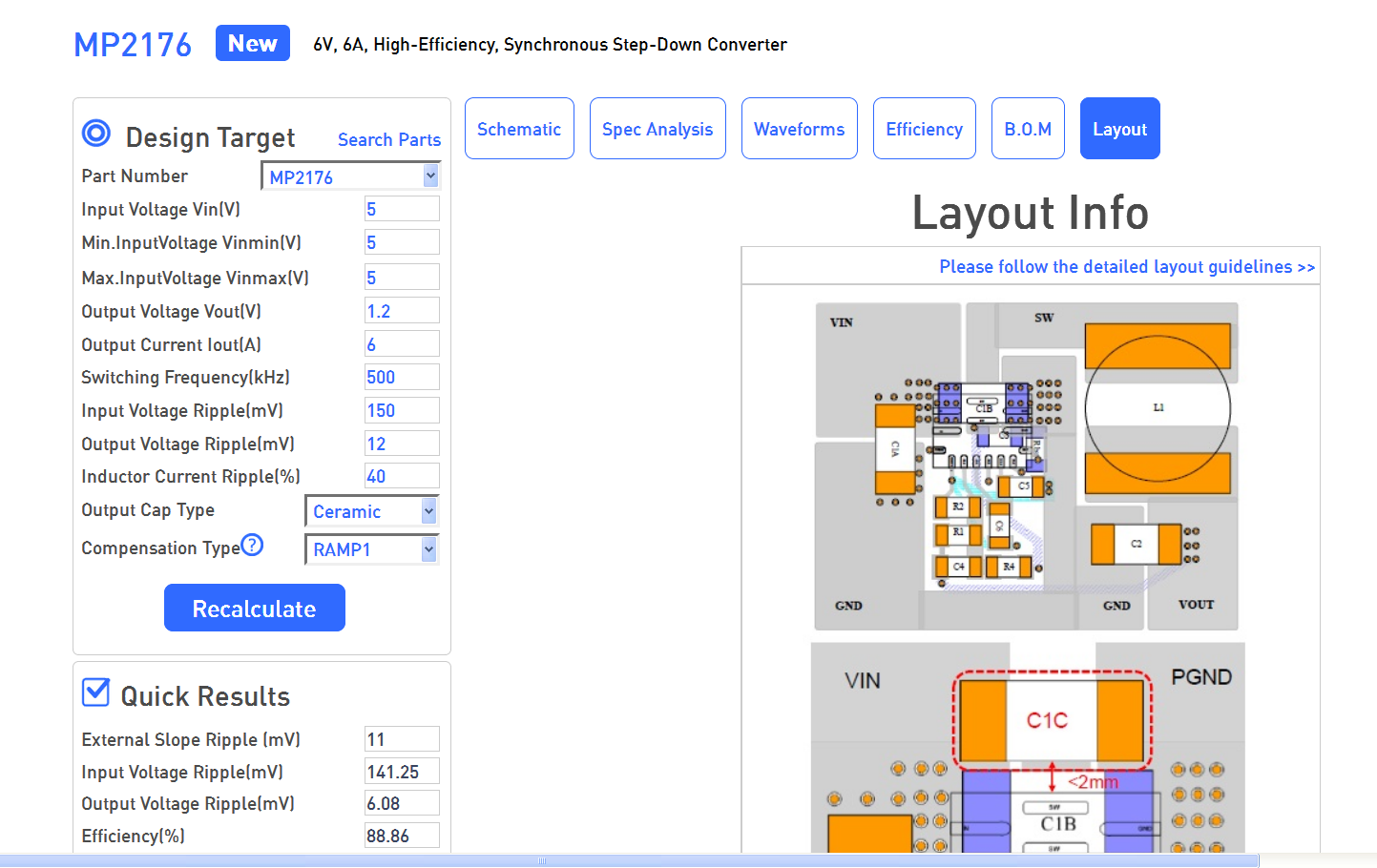Switch to the Schematic tab
1377x868 pixels.
pyautogui.click(x=519, y=129)
